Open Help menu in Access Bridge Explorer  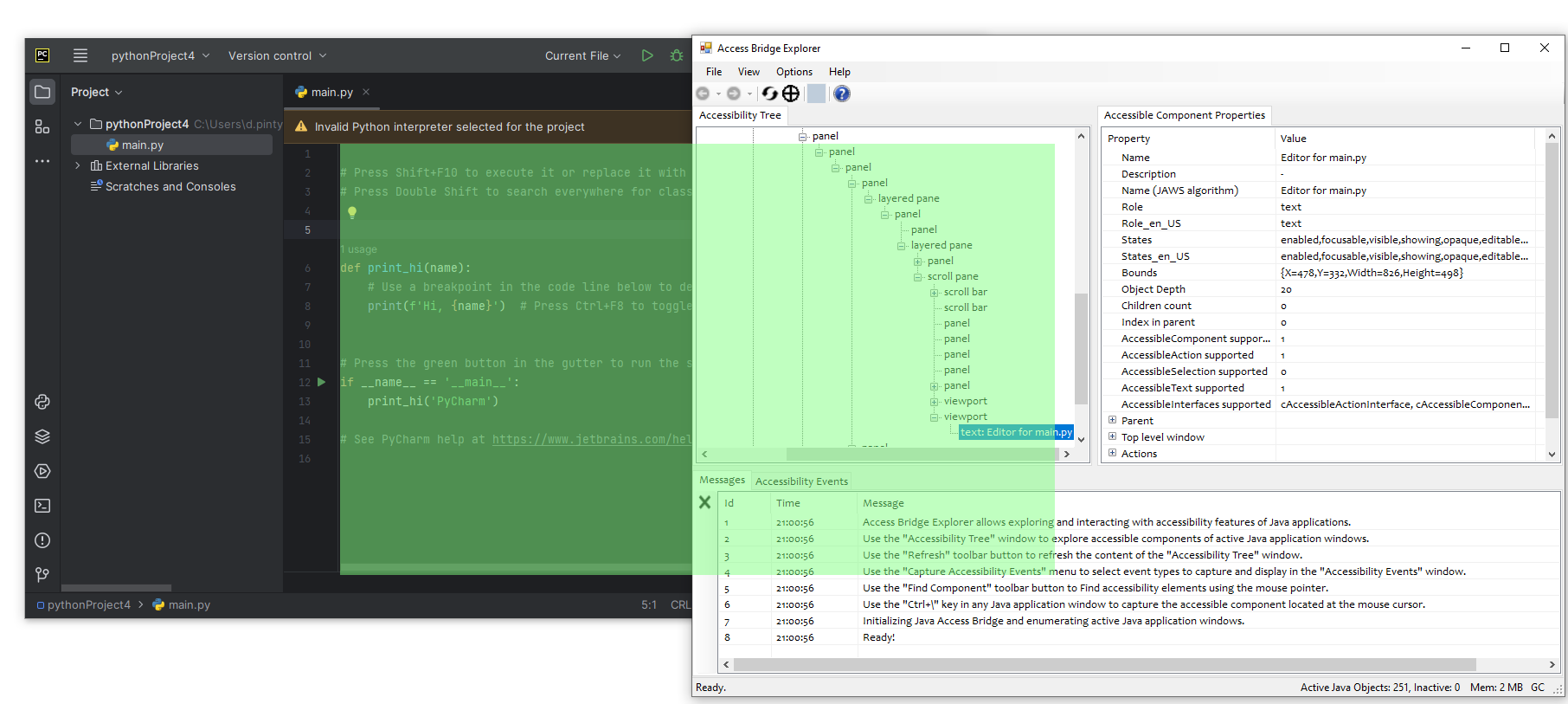click(x=839, y=72)
